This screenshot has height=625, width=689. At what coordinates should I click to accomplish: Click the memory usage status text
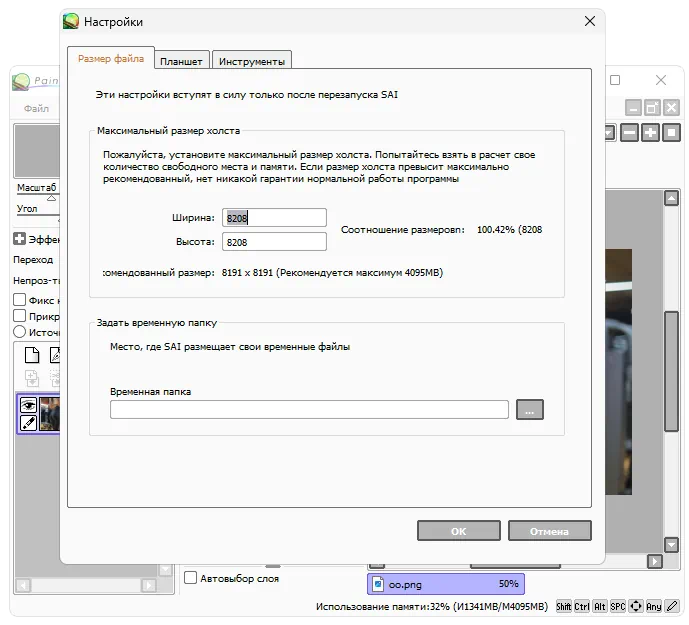432,607
